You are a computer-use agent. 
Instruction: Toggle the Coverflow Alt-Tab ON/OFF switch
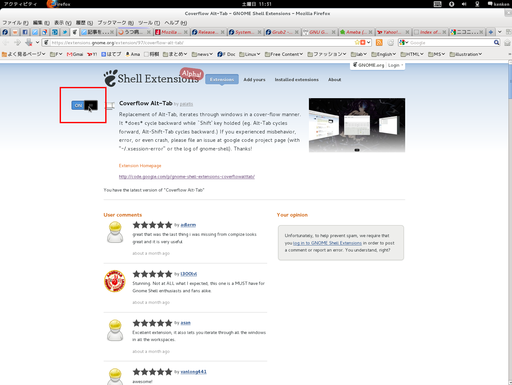(x=84, y=105)
